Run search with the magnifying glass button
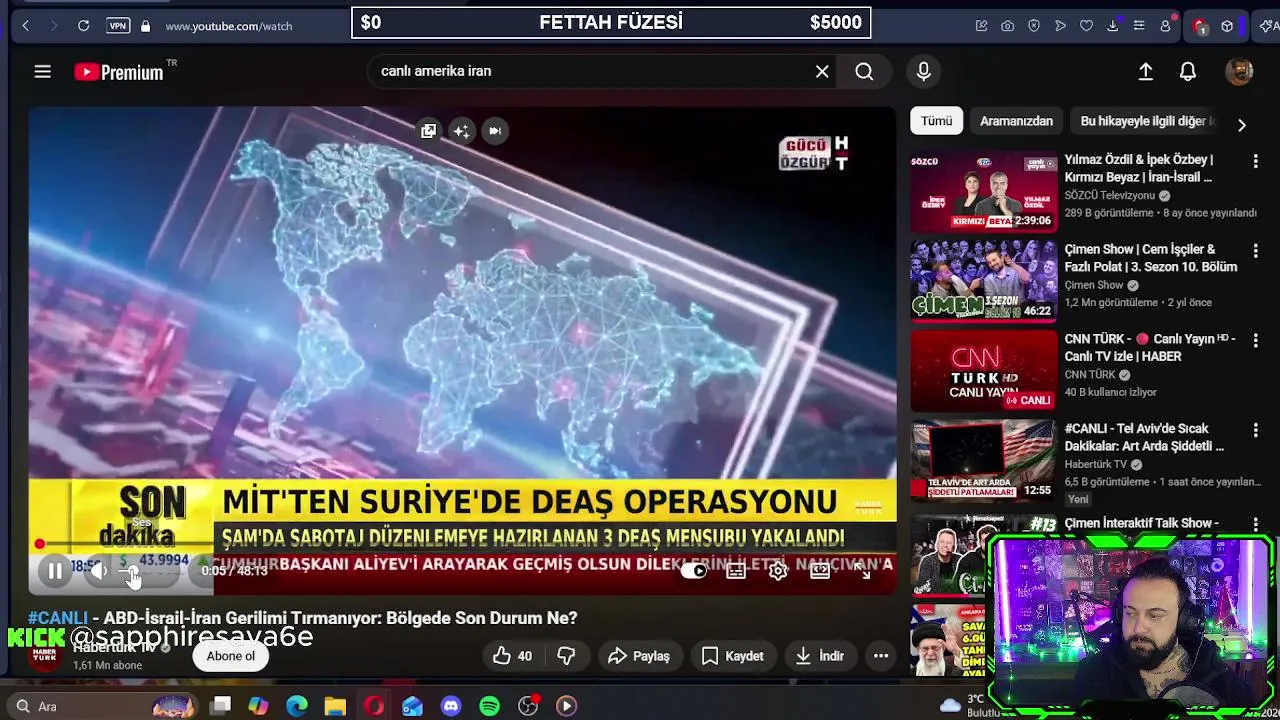 pos(864,71)
